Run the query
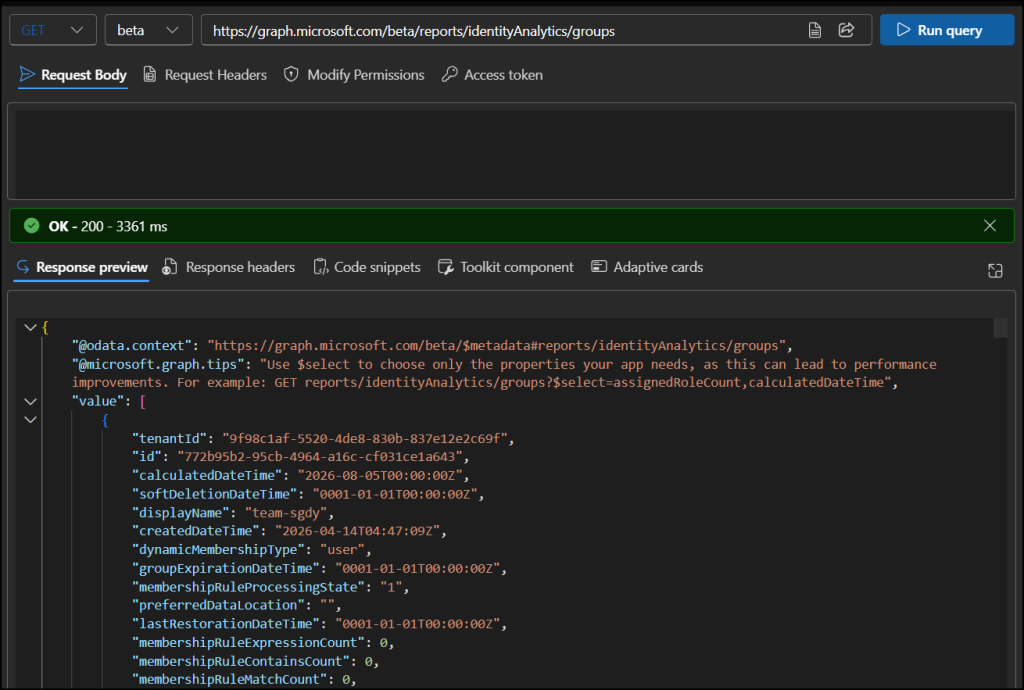Image resolution: width=1024 pixels, height=690 pixels. click(947, 30)
